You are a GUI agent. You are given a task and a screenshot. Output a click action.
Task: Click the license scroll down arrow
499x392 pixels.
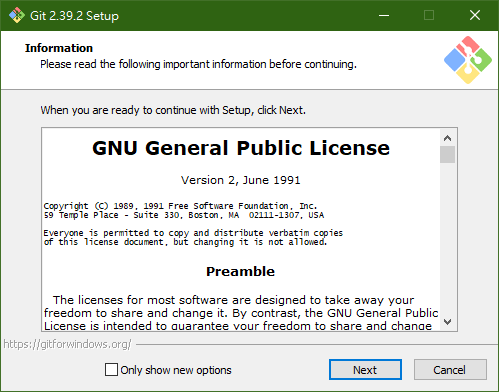point(447,322)
